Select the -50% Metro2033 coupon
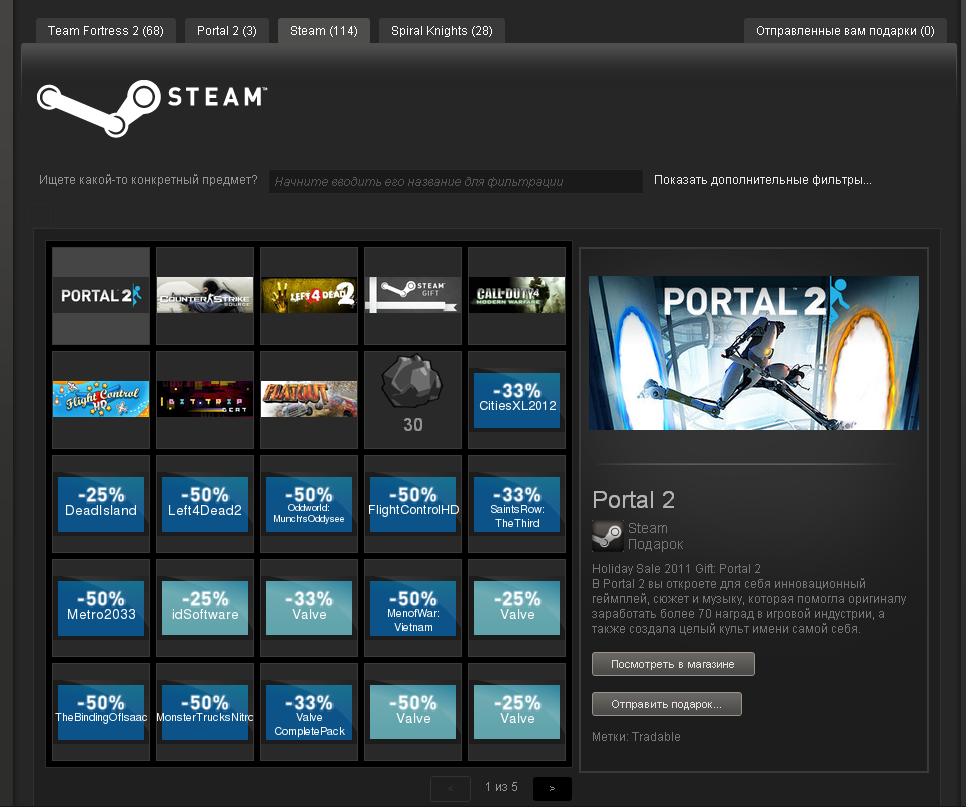 tap(101, 608)
